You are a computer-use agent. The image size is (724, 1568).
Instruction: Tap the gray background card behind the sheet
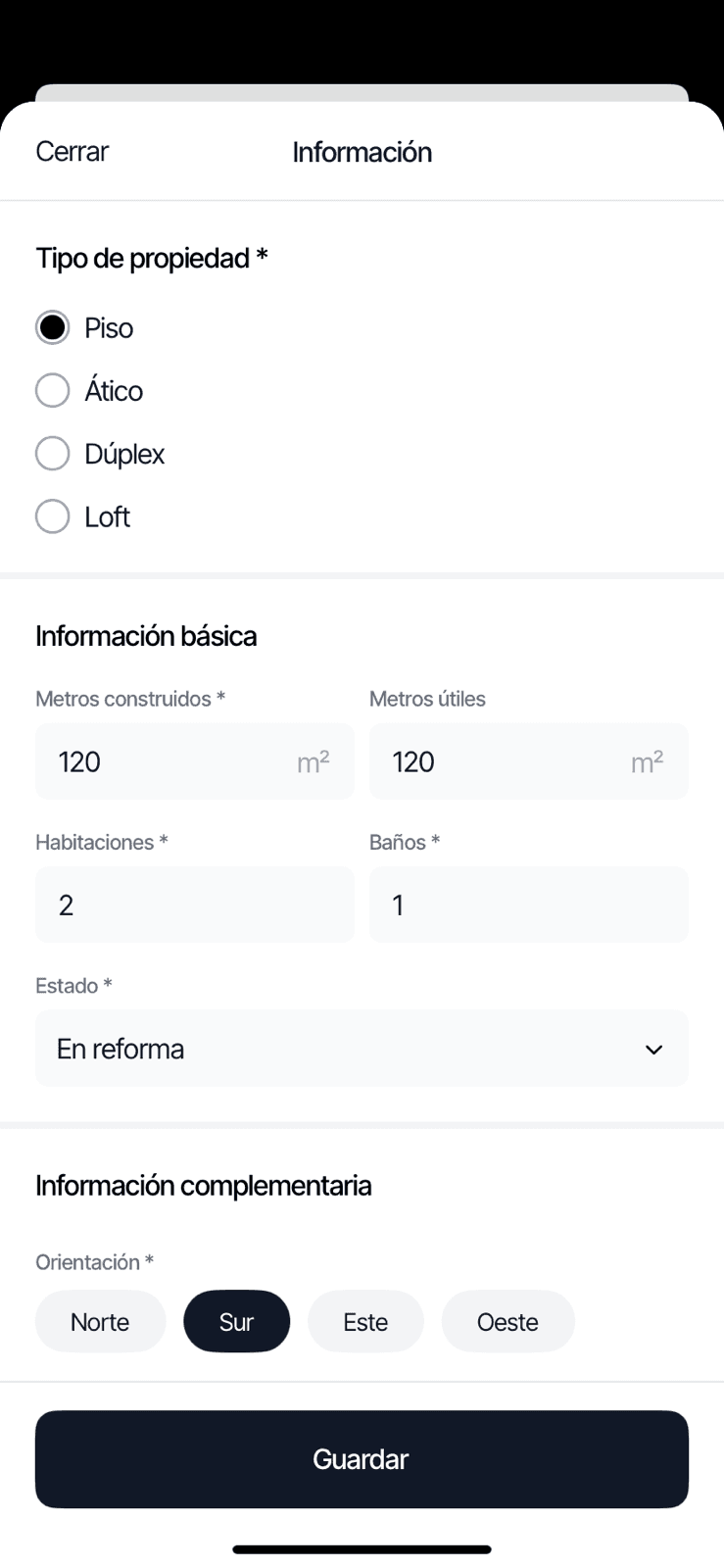[x=362, y=92]
